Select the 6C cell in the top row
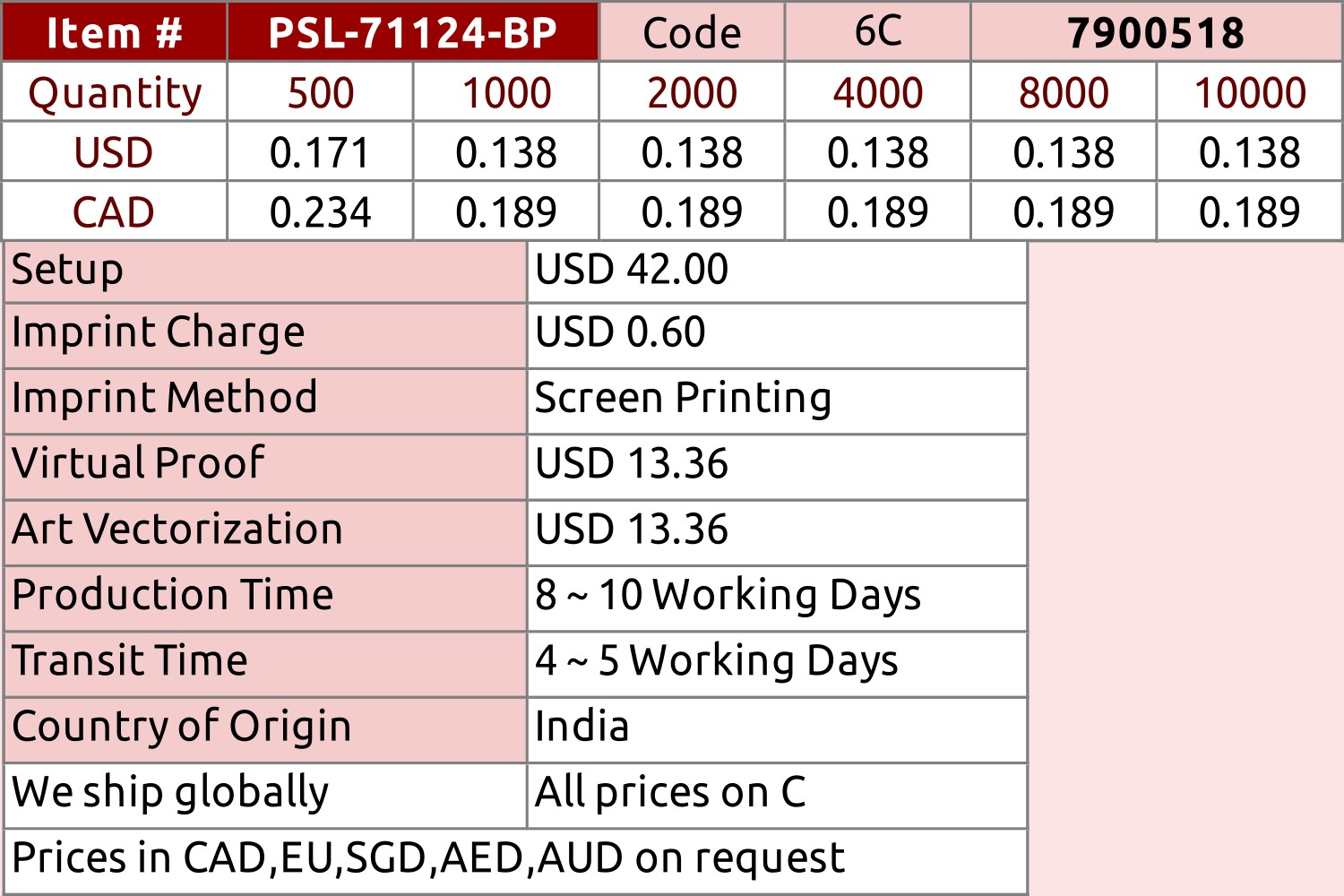This screenshot has height=896, width=1344. (878, 31)
